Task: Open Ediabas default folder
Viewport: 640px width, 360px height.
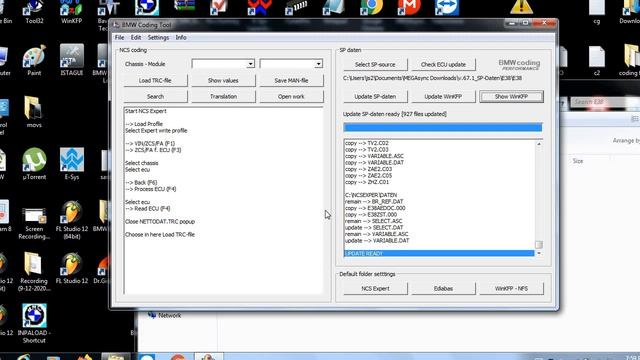Action: point(443,289)
